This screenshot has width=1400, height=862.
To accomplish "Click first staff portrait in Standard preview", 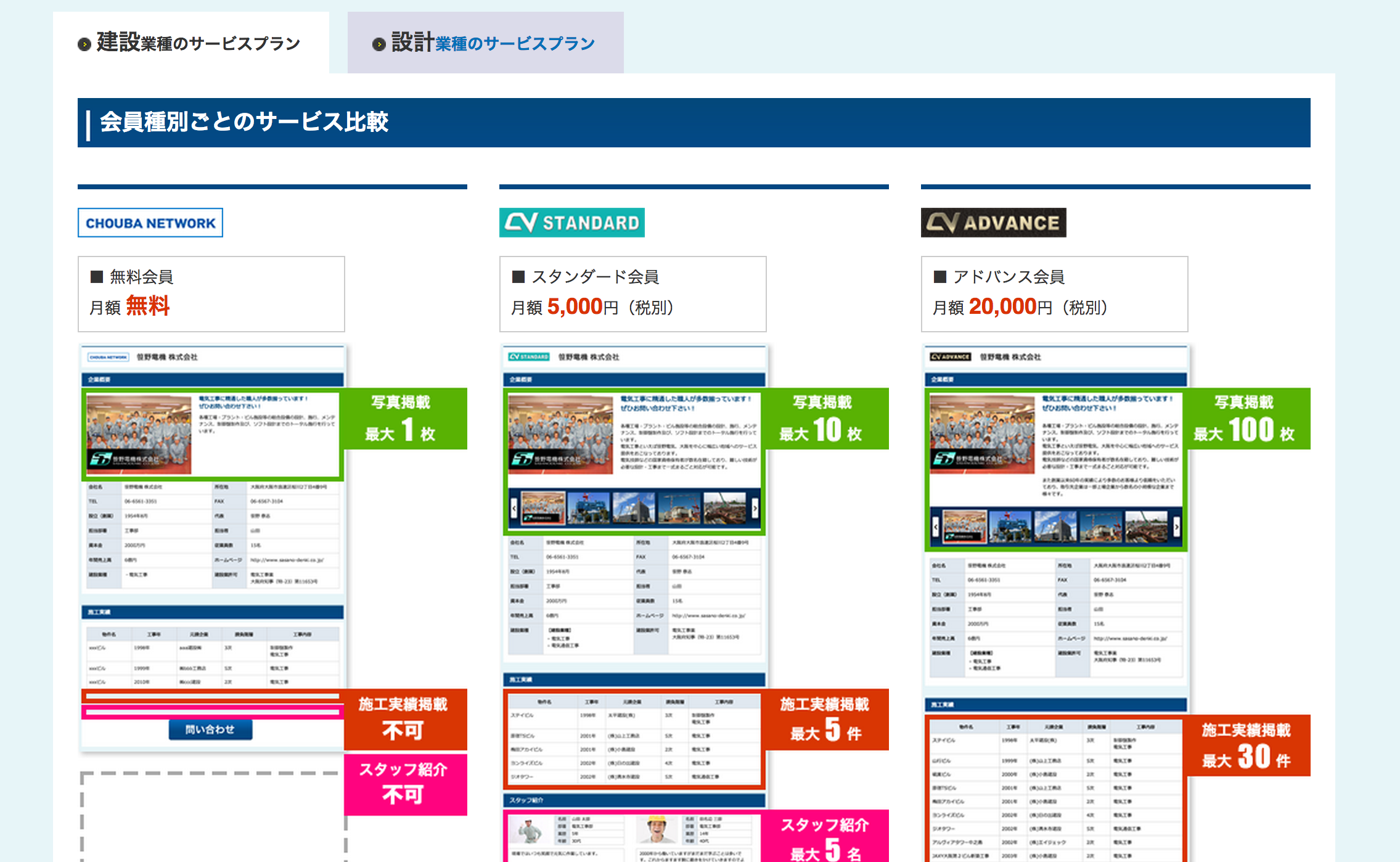I will pyautogui.click(x=531, y=831).
